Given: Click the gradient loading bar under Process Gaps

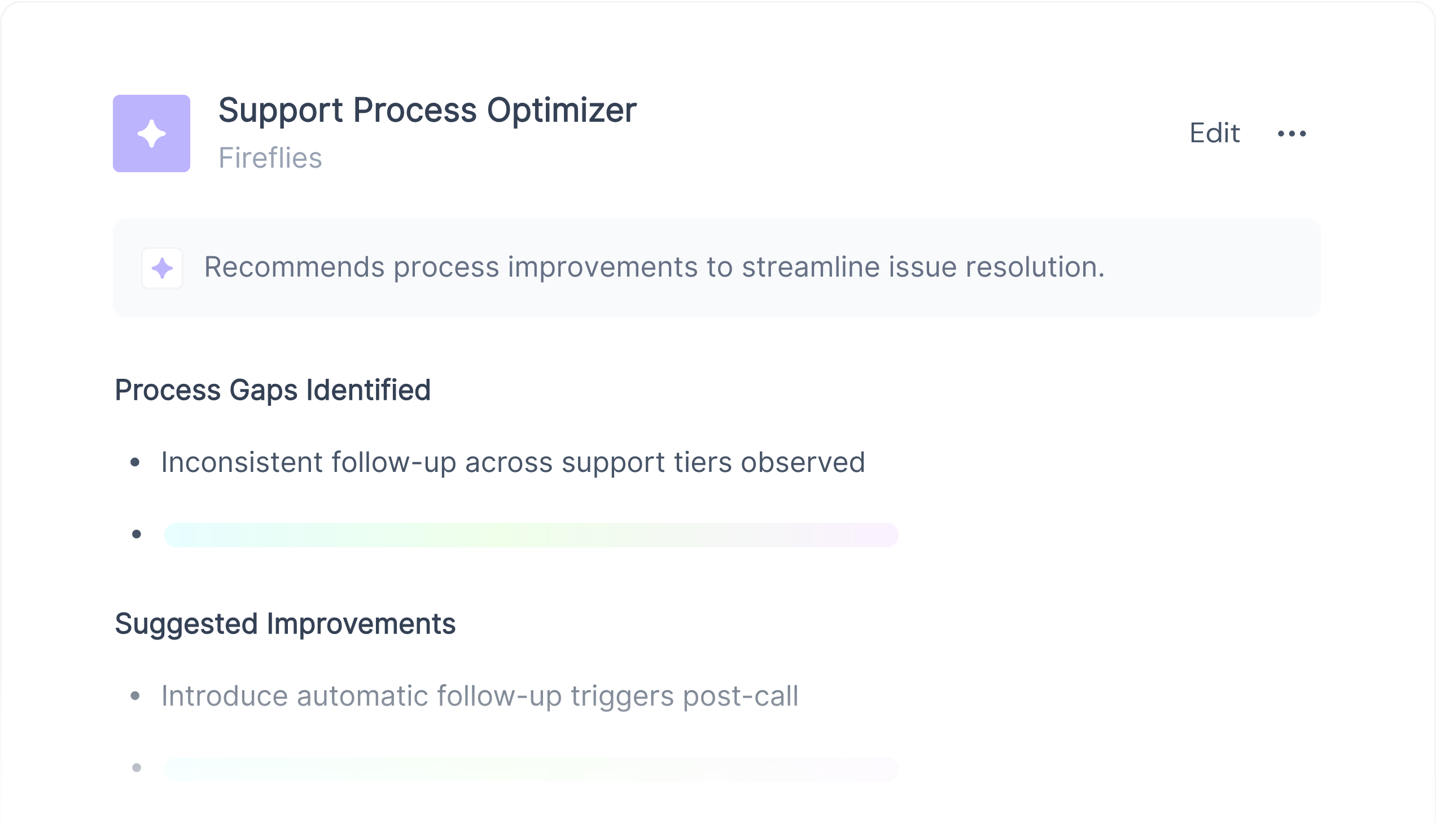Looking at the screenshot, I should (x=531, y=535).
